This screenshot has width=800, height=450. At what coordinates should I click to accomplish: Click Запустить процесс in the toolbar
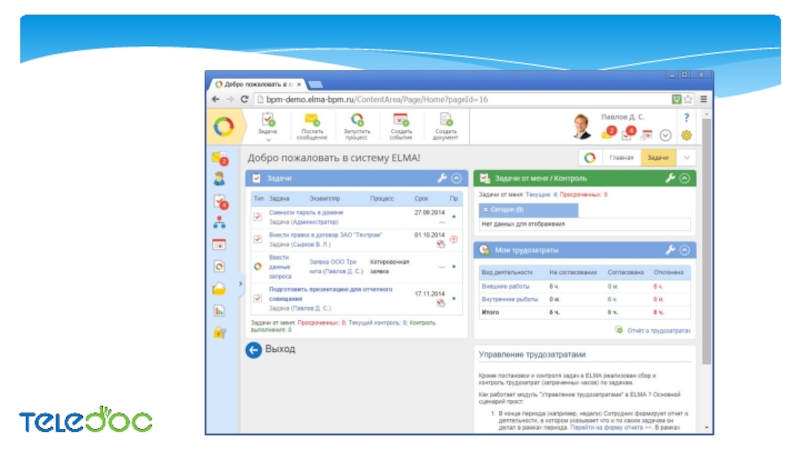point(357,126)
